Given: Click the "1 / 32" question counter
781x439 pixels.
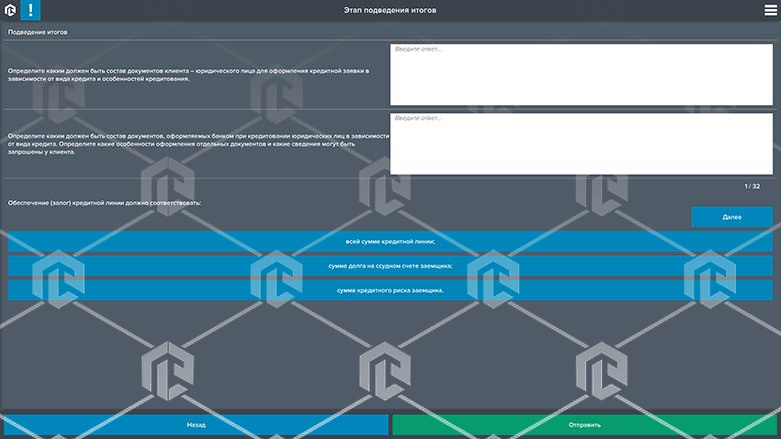Looking at the screenshot, I should point(752,186).
